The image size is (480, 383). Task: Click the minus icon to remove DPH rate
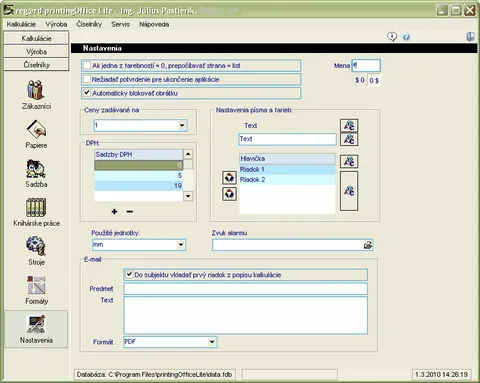[x=130, y=211]
